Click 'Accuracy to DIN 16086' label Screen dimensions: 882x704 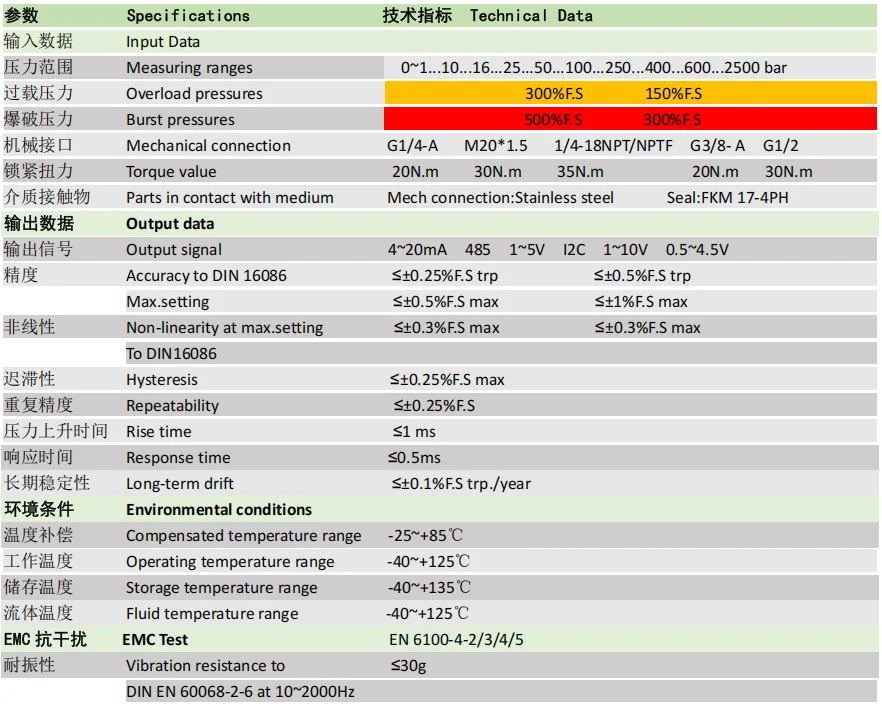[x=206, y=276]
